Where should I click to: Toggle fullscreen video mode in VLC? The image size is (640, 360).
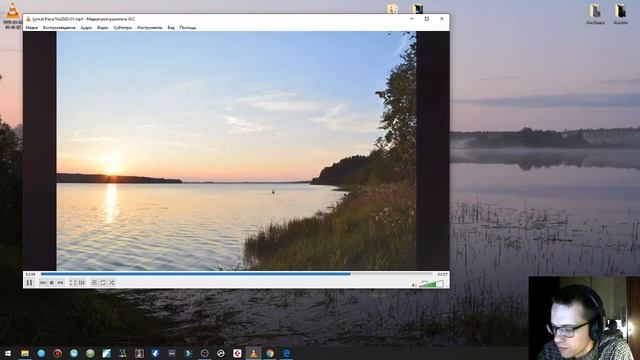coord(72,282)
